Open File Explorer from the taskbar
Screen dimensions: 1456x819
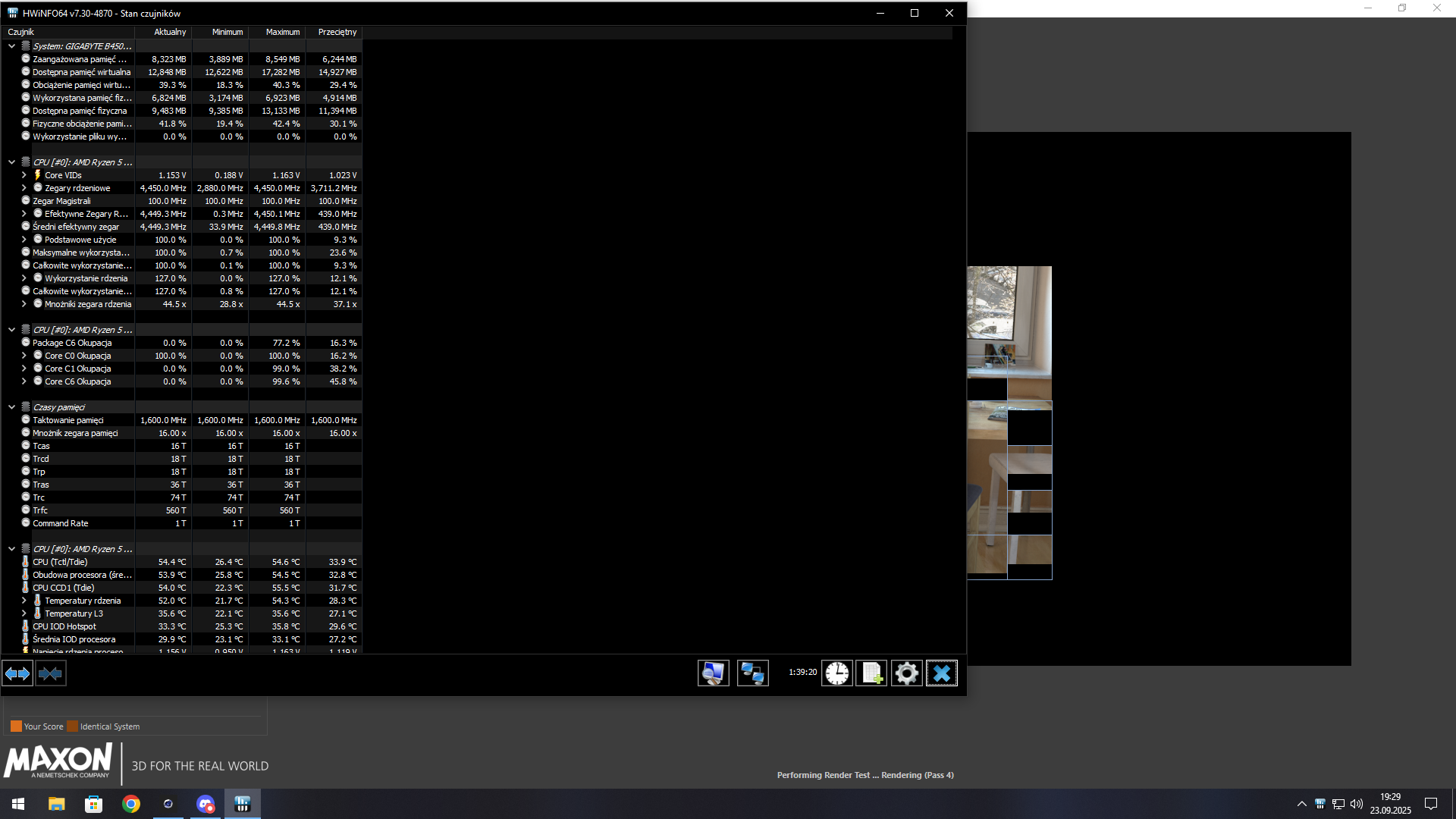[57, 804]
